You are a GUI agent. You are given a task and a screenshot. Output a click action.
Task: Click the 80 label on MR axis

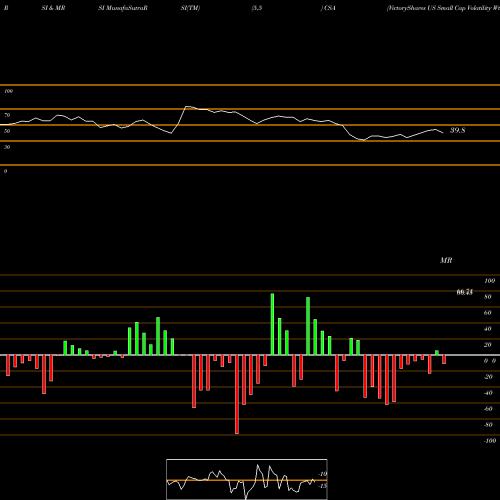487,297
